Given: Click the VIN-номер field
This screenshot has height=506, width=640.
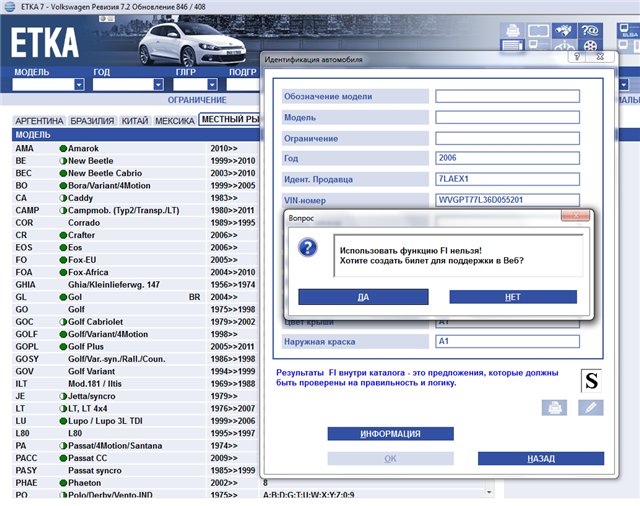Looking at the screenshot, I should point(507,200).
